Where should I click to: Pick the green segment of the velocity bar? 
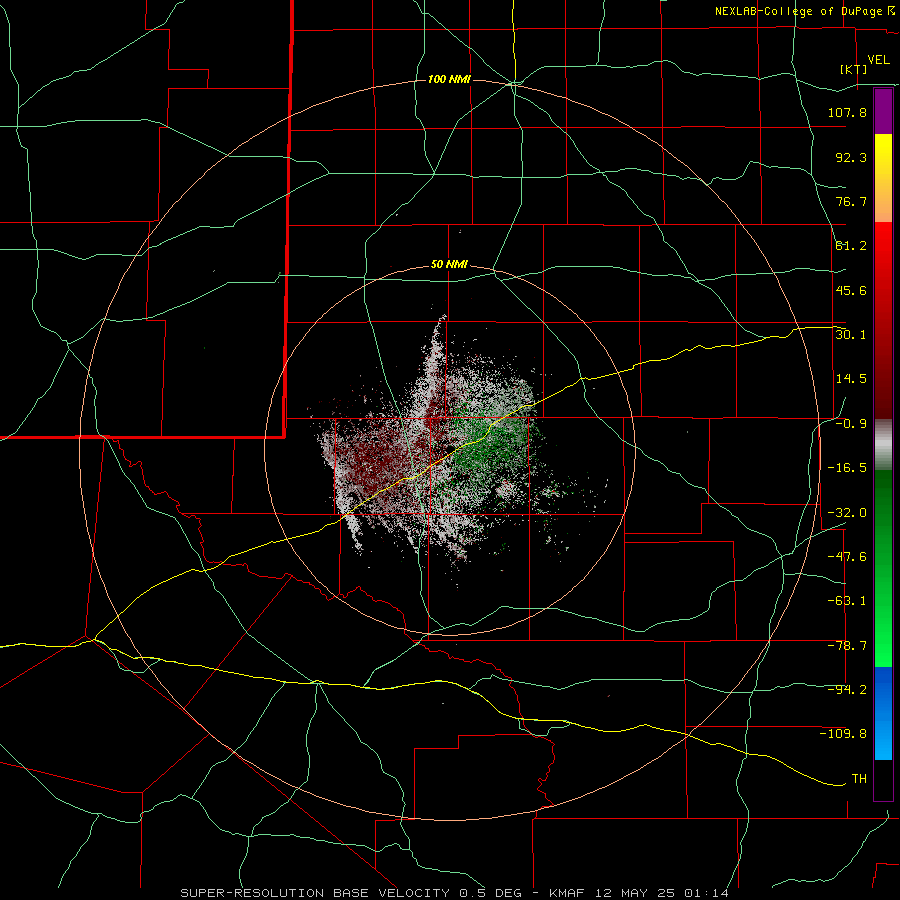click(x=883, y=568)
